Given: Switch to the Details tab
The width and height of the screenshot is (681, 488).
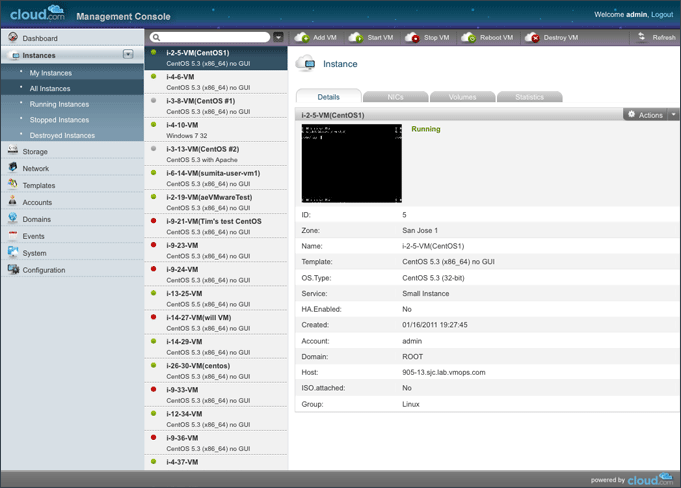Looking at the screenshot, I should tap(328, 96).
